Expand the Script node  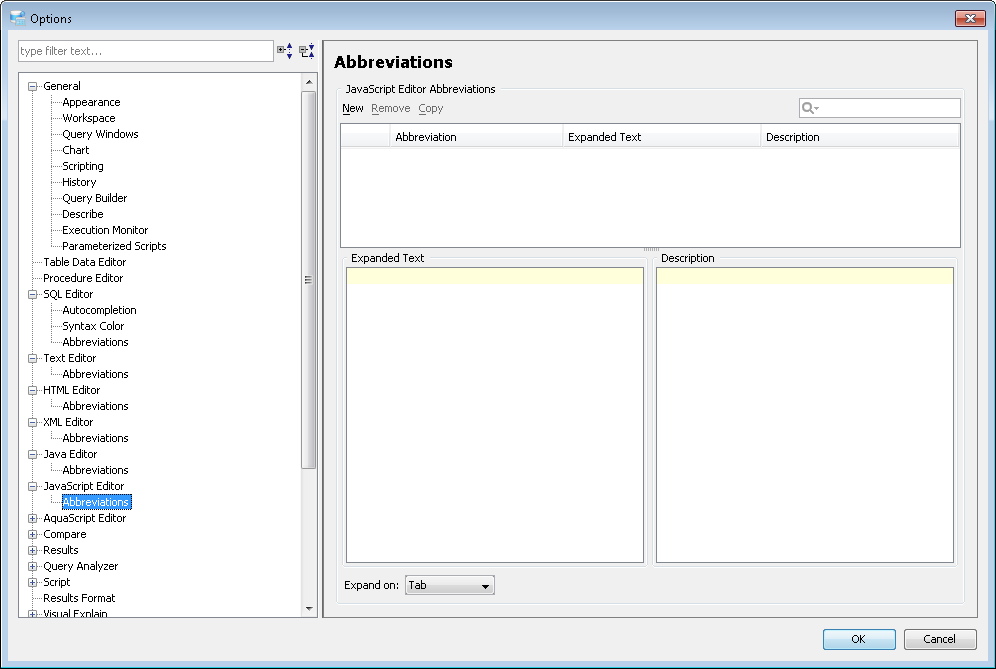point(32,583)
